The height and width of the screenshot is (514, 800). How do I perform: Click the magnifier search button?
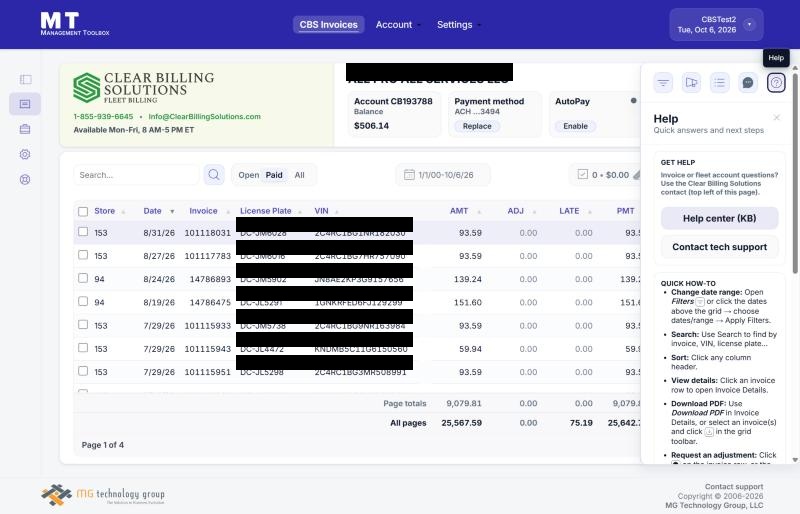click(x=214, y=175)
